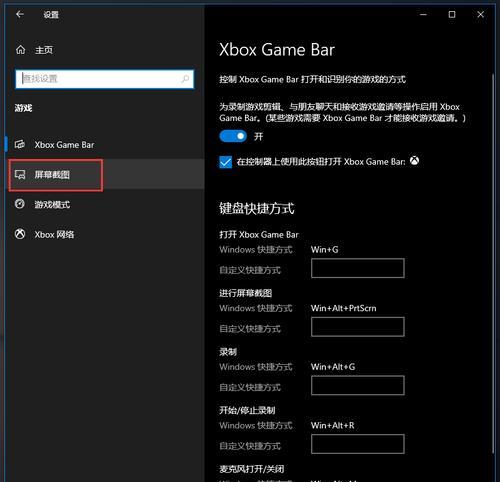Click the Xbox Game Bar page title

277,50
